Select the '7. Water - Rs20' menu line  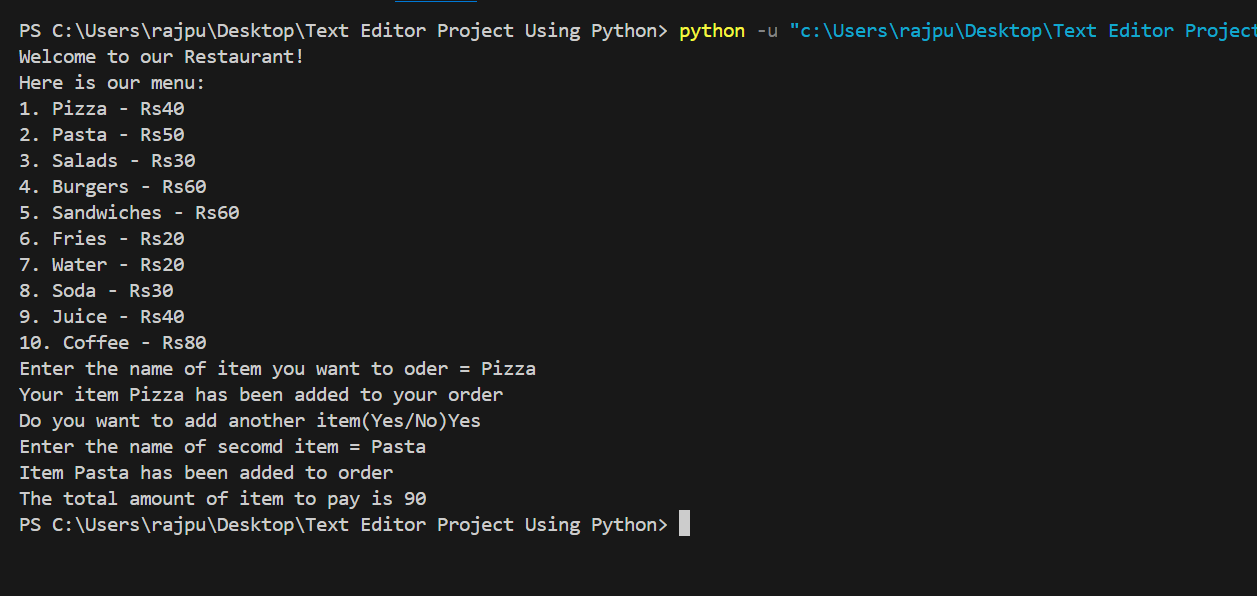(102, 265)
